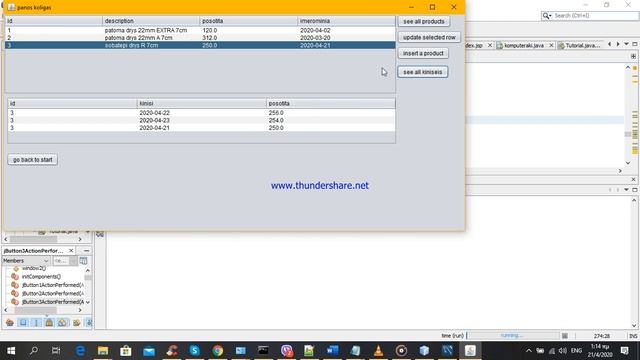
Task: Select kinisi row dated 2020-04-23
Action: coord(201,120)
